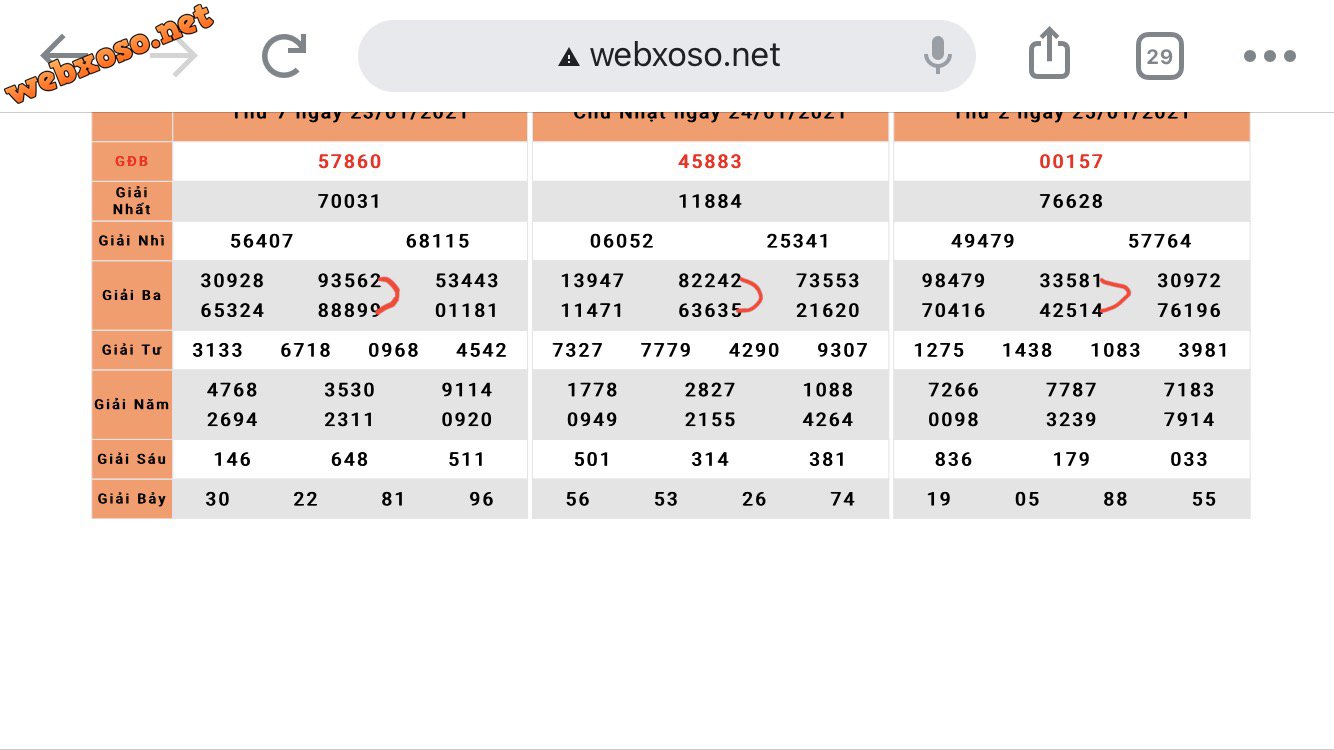1334x750 pixels.
Task: Select the red special prize number 00157
Action: [x=1071, y=161]
